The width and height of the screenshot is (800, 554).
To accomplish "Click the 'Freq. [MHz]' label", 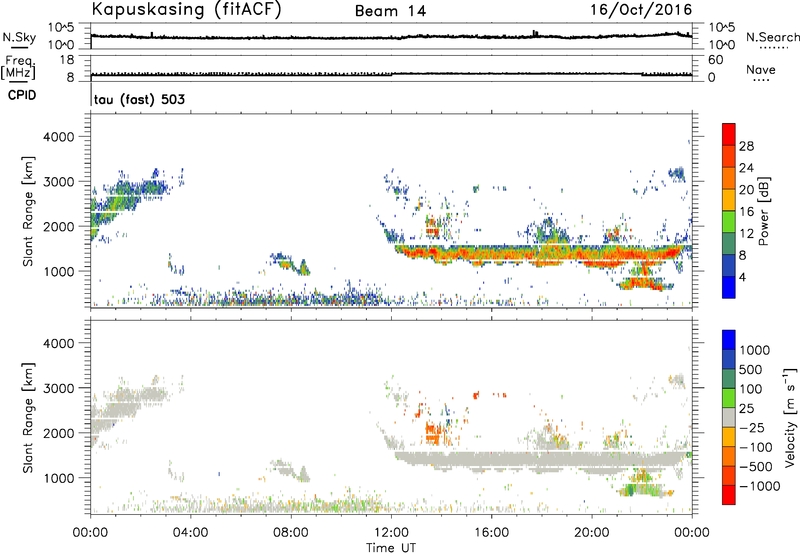I will click(x=18, y=67).
